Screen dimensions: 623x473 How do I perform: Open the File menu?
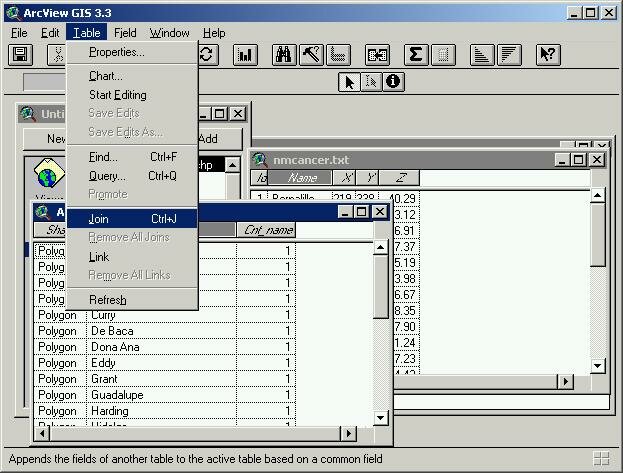tap(19, 33)
